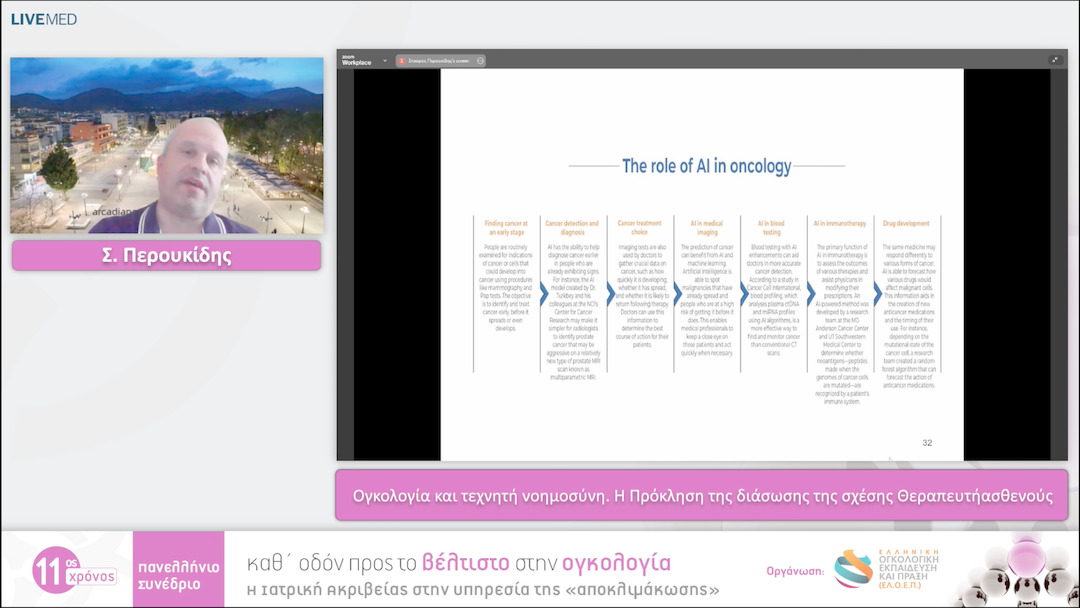
Task: Click the 'AI in immunotherapy' heading
Action: (840, 223)
